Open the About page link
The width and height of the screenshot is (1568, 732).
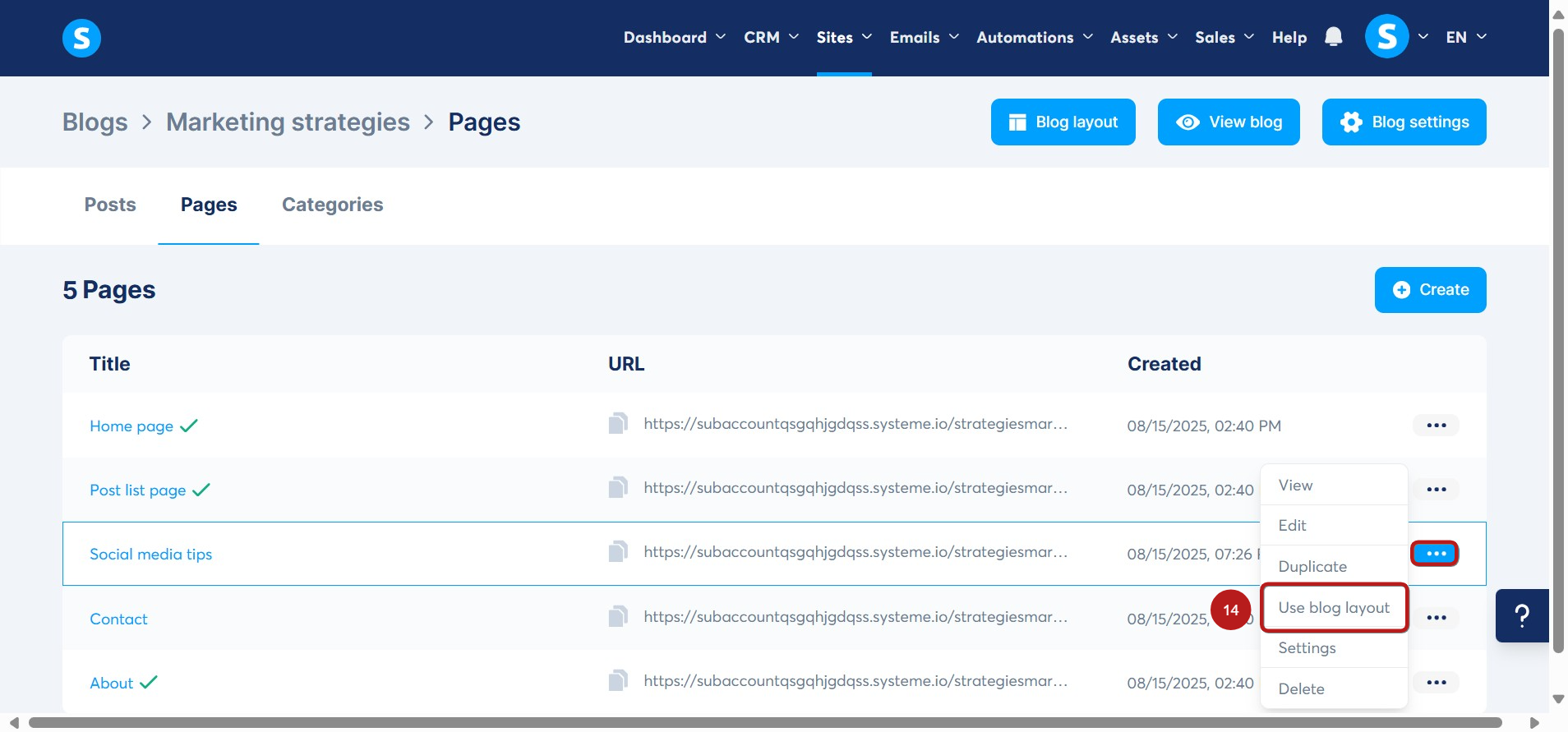click(112, 684)
